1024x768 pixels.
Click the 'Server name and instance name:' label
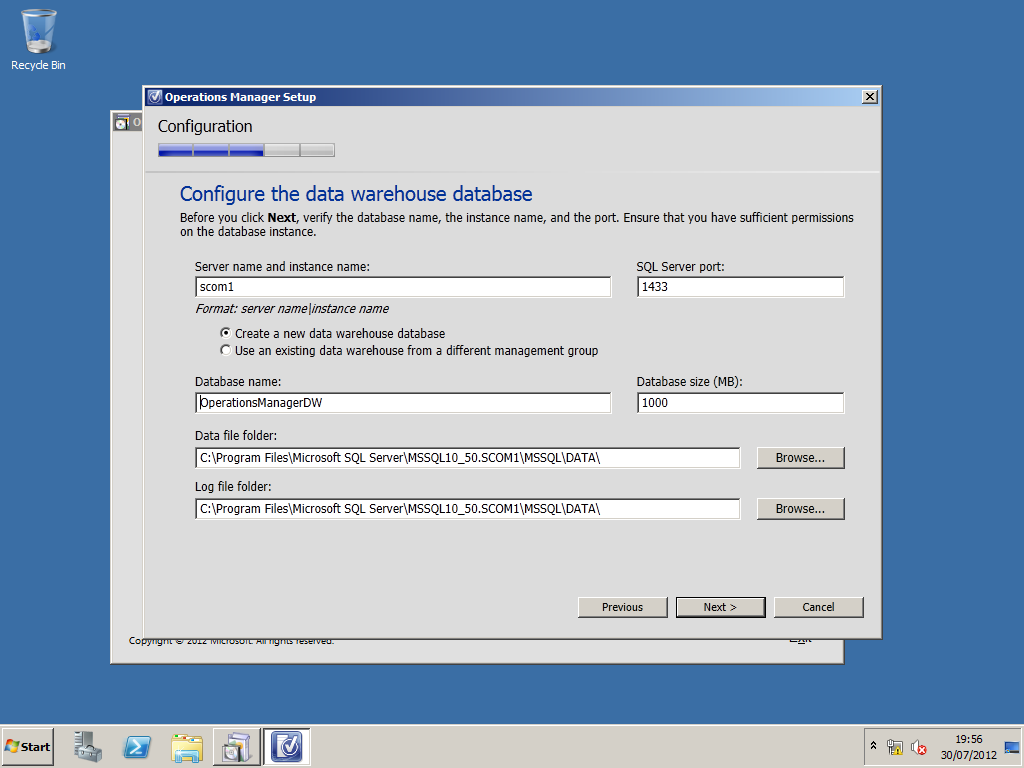[282, 266]
